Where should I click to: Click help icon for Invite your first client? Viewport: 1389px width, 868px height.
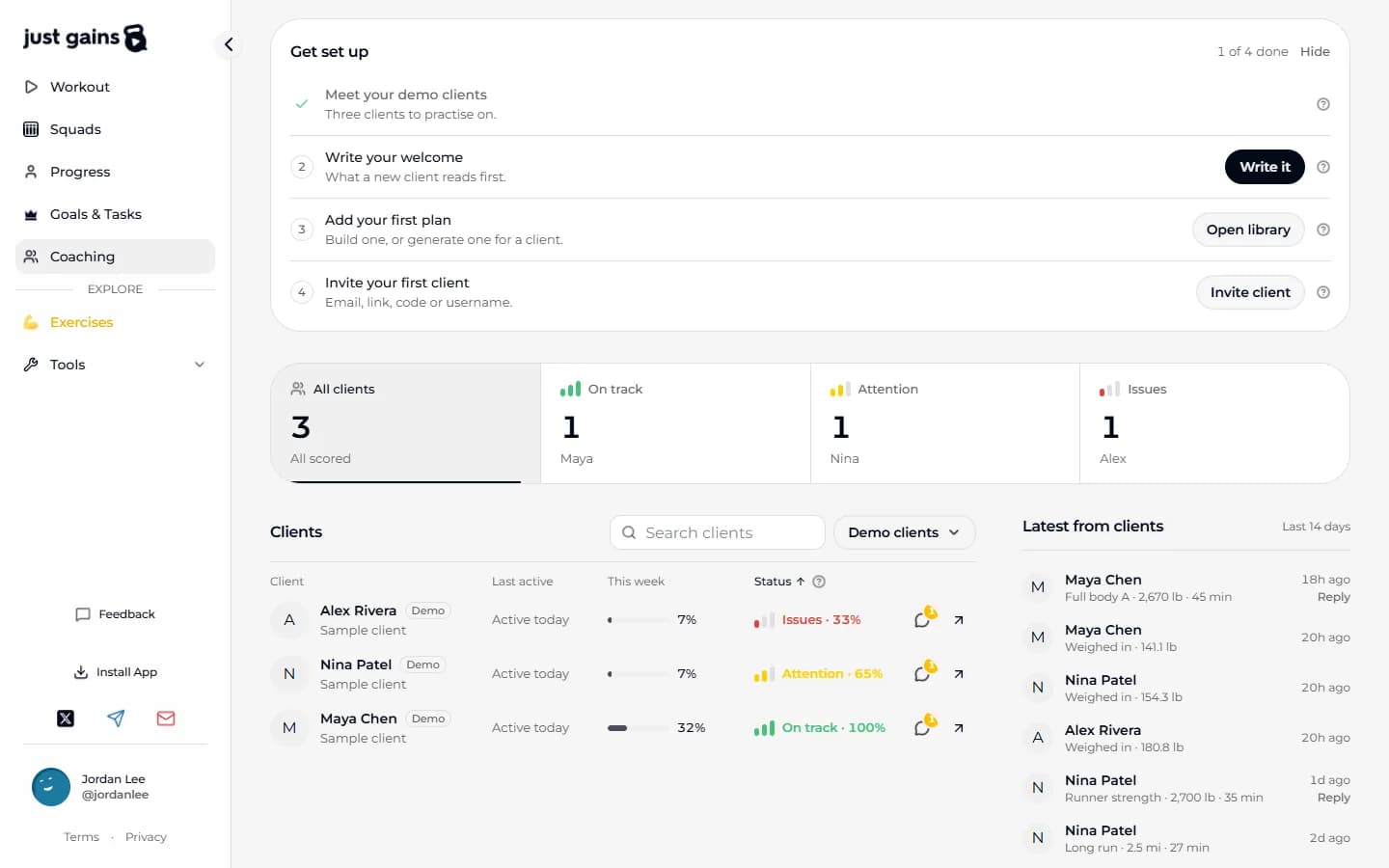coord(1323,292)
